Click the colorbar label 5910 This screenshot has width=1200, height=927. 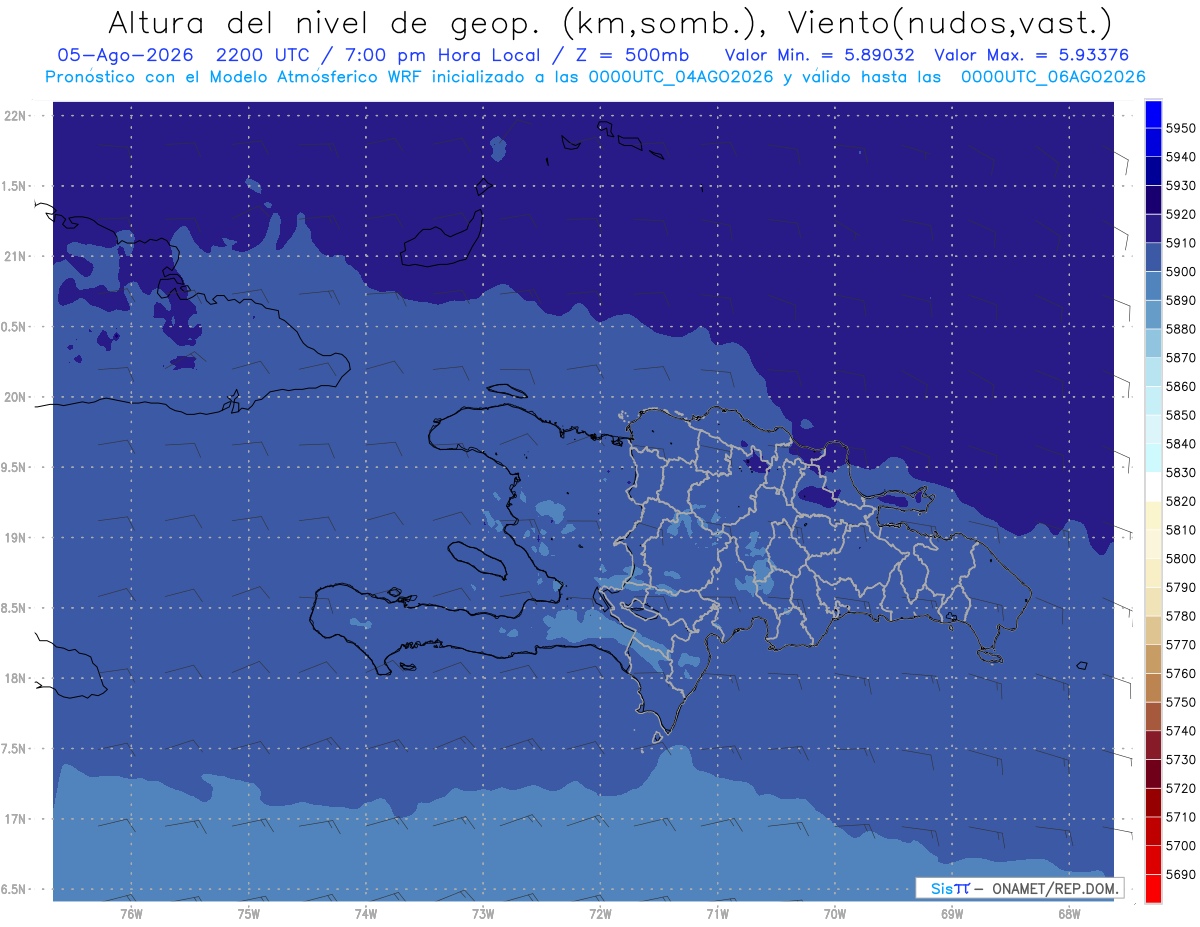[1181, 243]
